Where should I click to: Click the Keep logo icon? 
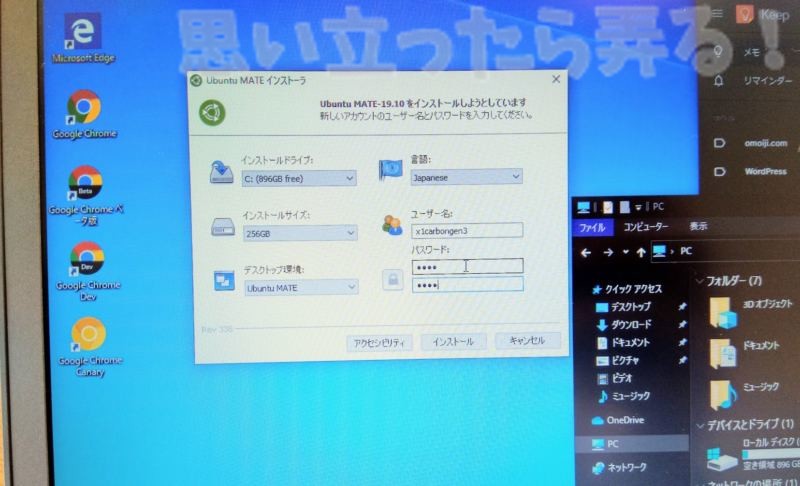click(744, 14)
